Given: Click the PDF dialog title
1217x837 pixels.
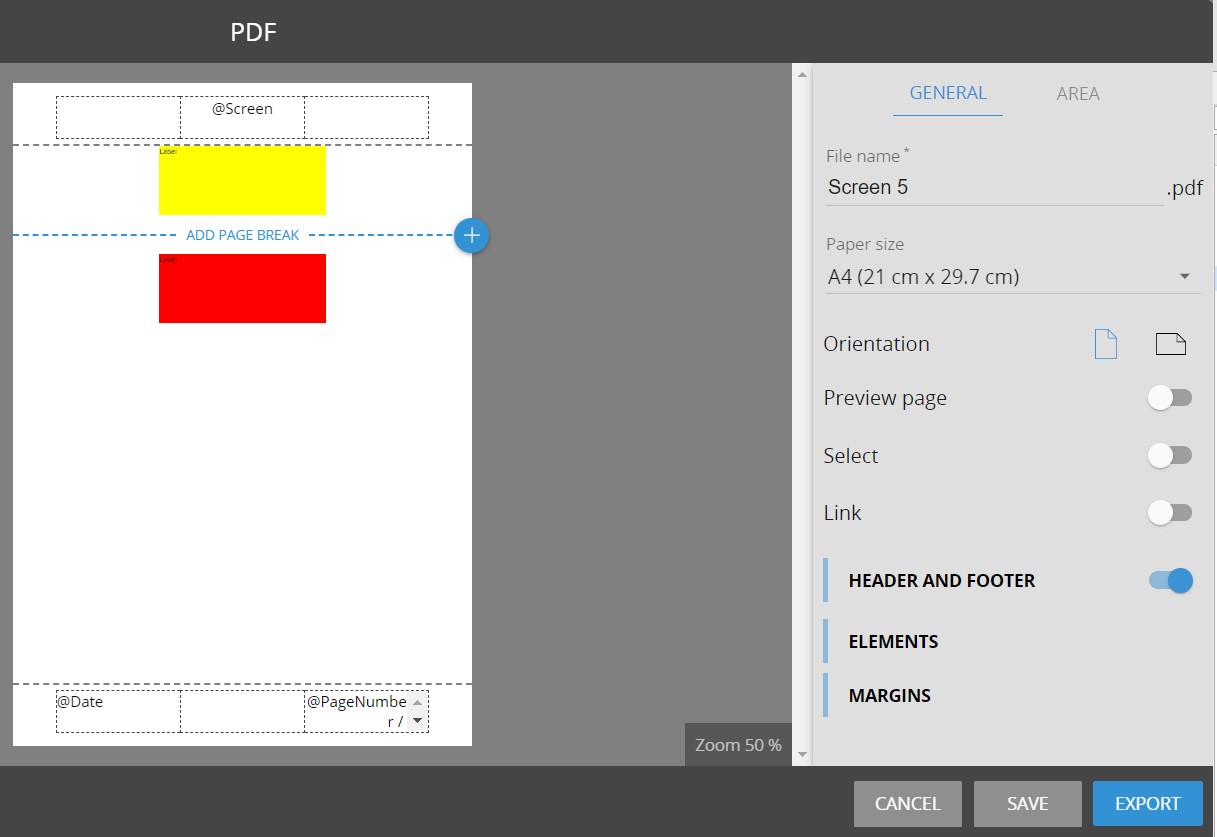Looking at the screenshot, I should point(253,32).
